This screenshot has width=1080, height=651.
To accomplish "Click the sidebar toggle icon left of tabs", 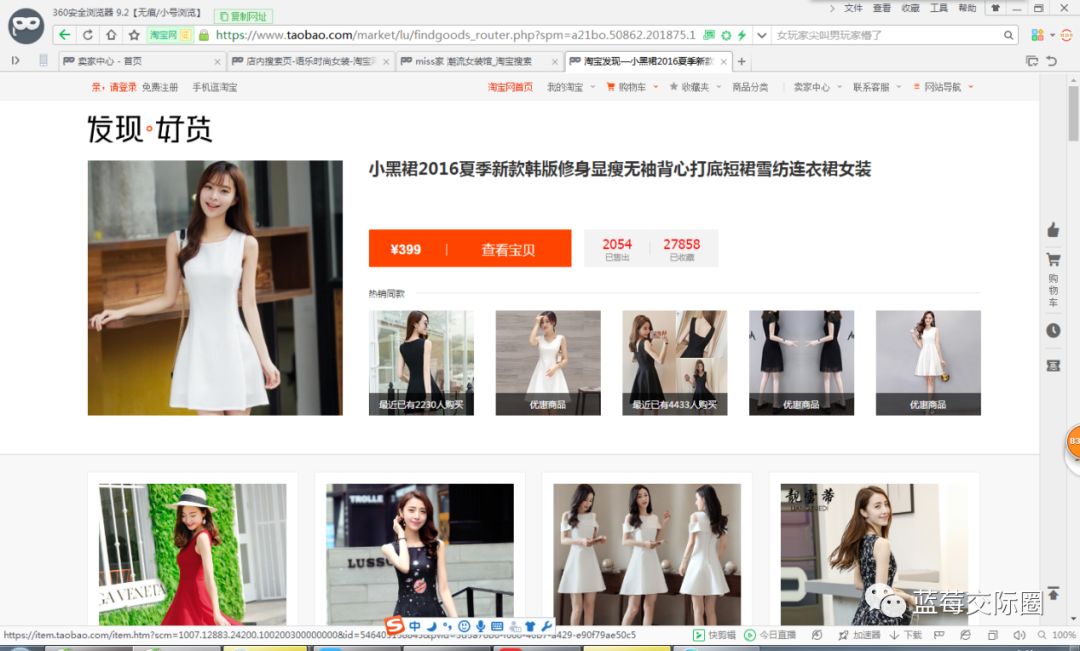I will [15, 61].
